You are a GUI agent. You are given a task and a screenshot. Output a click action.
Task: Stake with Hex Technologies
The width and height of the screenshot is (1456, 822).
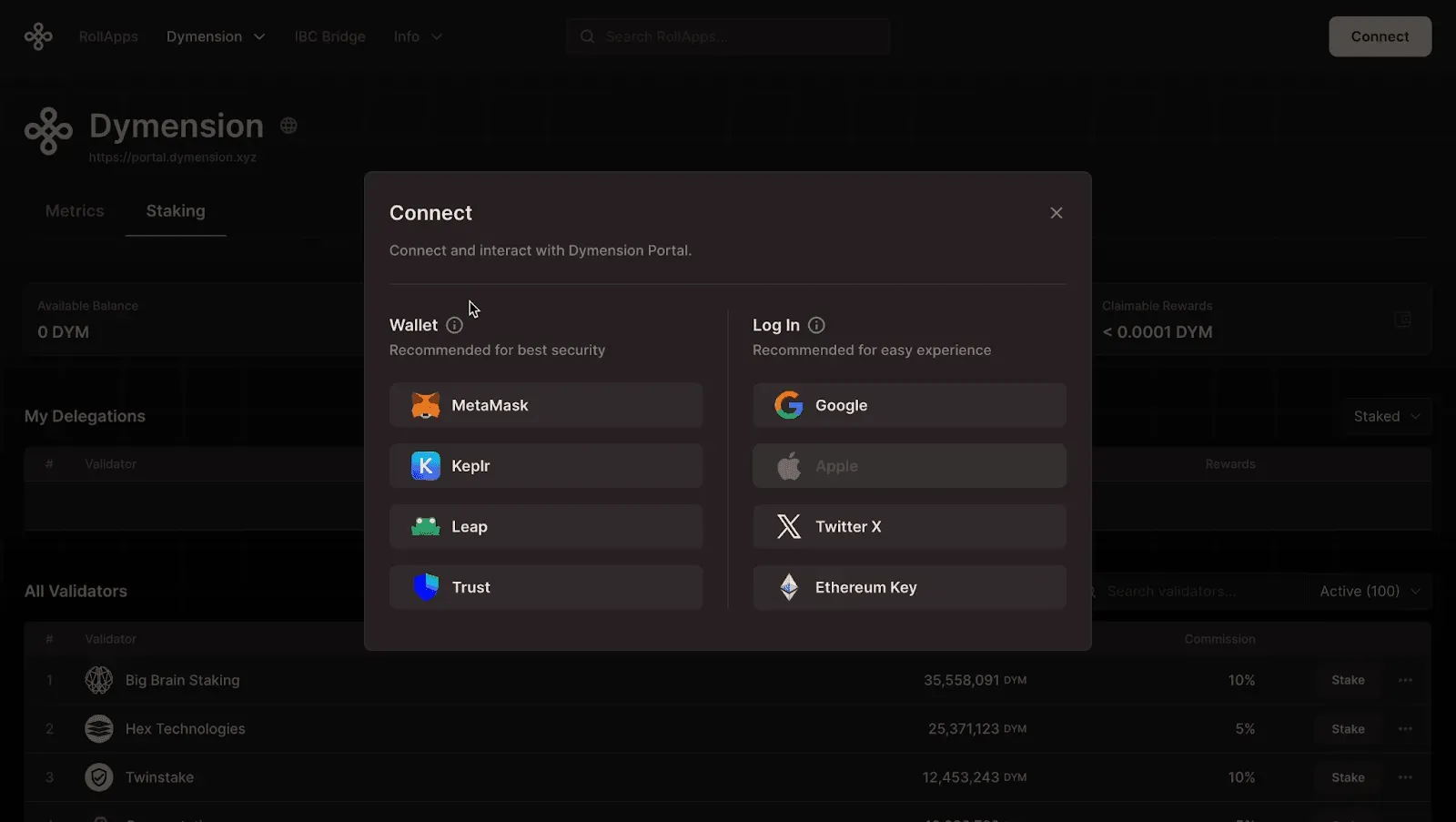pos(1348,728)
